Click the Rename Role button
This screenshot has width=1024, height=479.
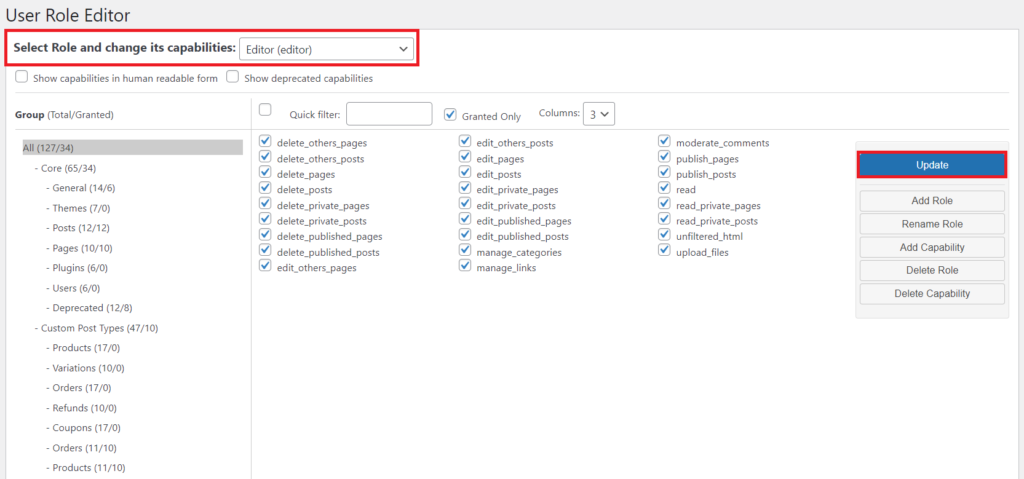coord(931,224)
